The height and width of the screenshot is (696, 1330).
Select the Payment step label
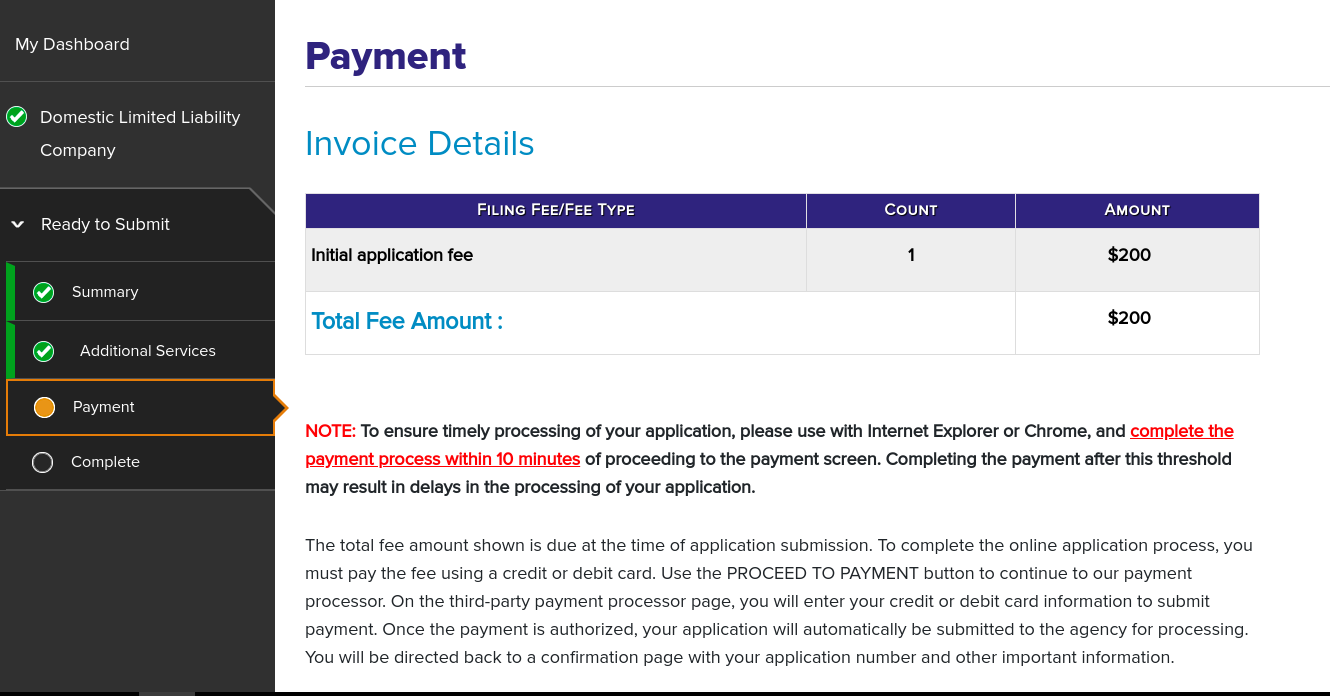[x=104, y=407]
